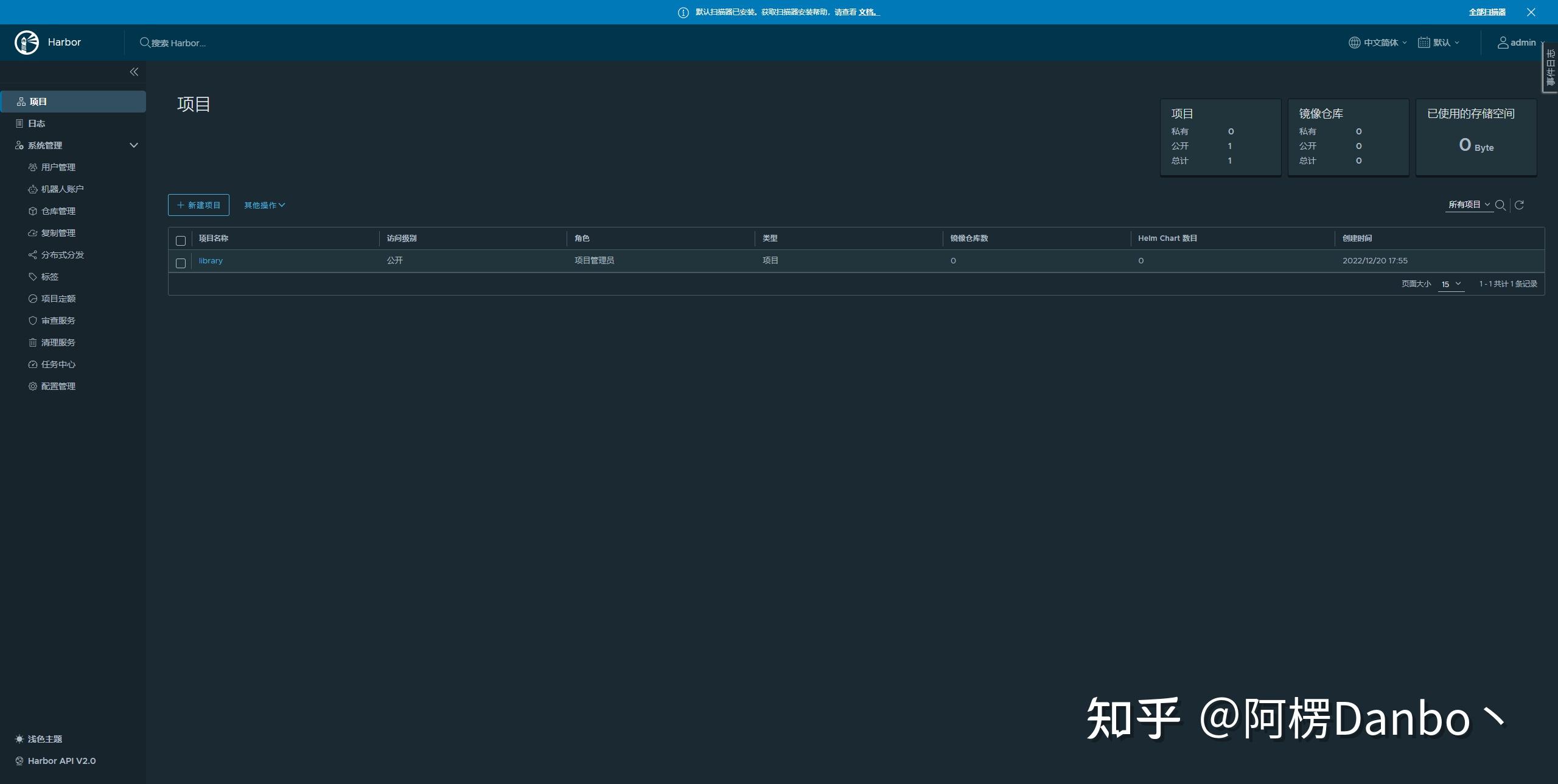
Task: Change 页面大小 to another value
Action: [1451, 283]
